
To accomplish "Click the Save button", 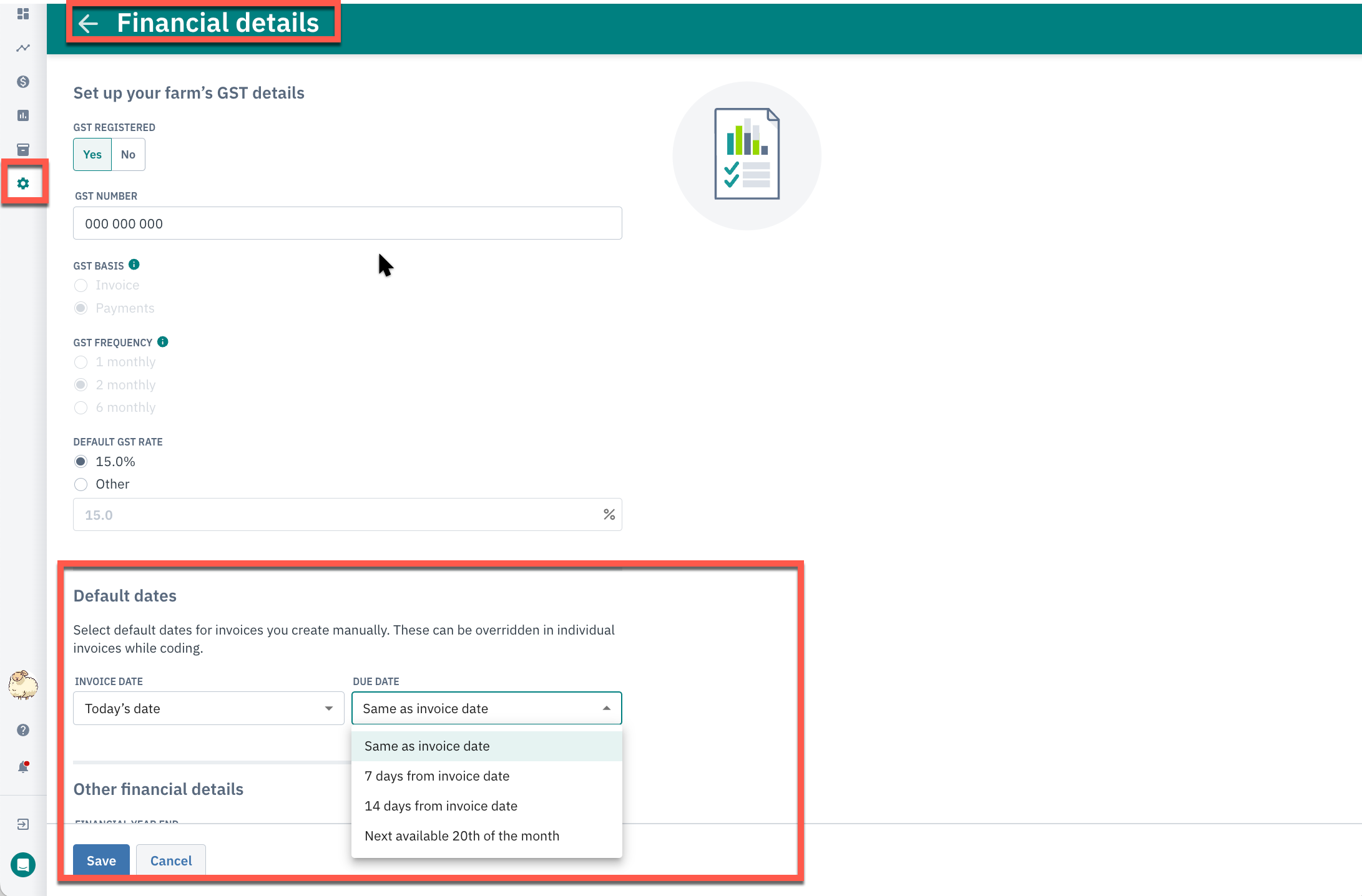I will coord(101,860).
